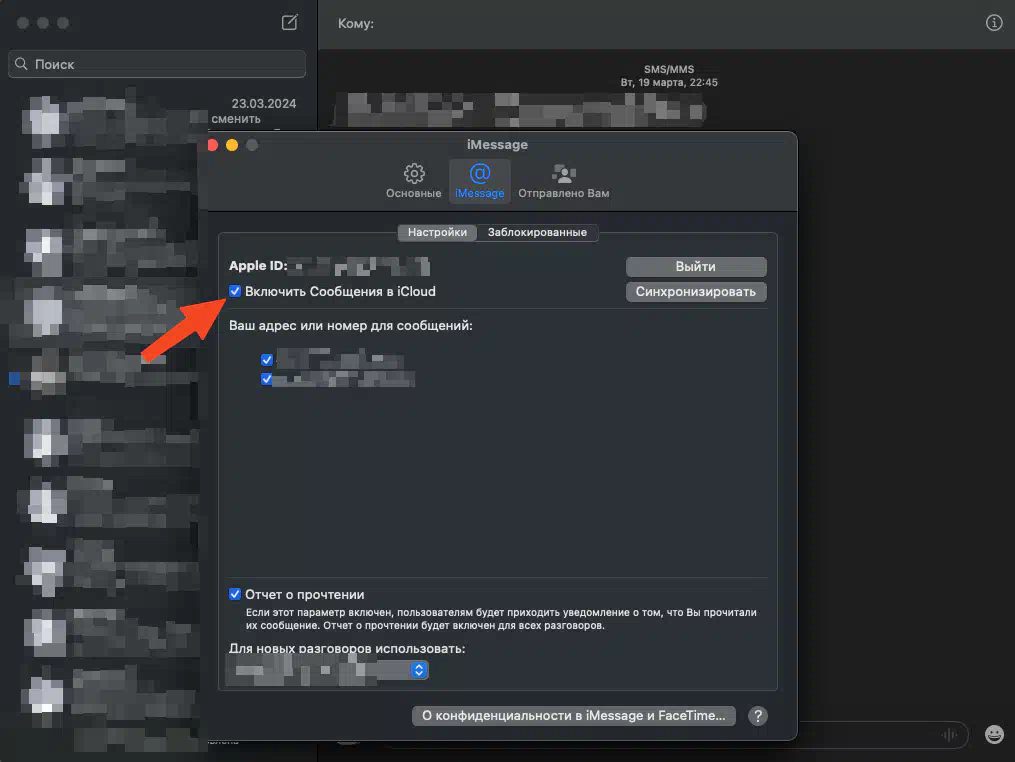Switch to Заблокированные segment
This screenshot has height=762, width=1015.
[x=537, y=232]
